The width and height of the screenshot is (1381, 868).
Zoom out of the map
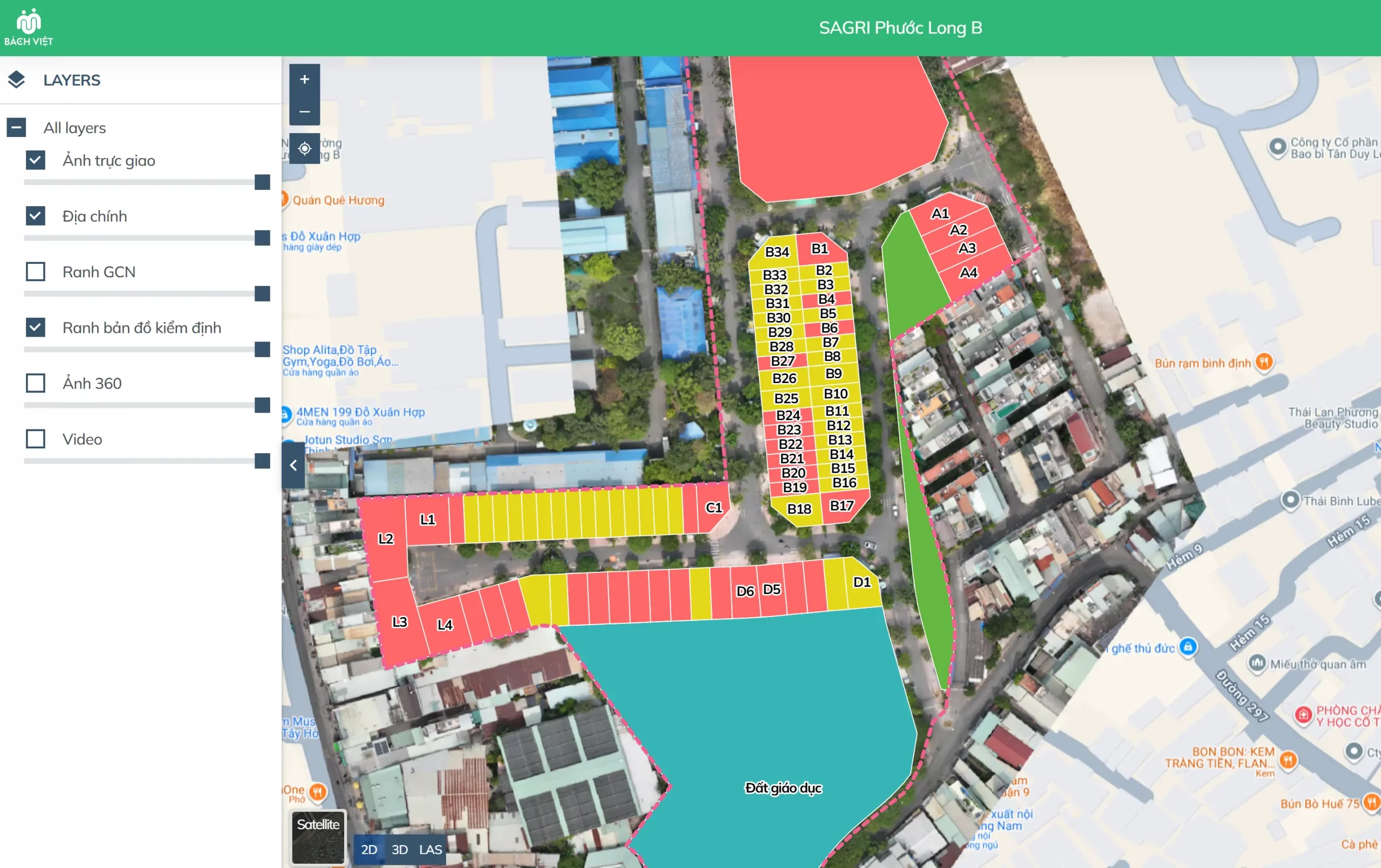pyautogui.click(x=305, y=111)
